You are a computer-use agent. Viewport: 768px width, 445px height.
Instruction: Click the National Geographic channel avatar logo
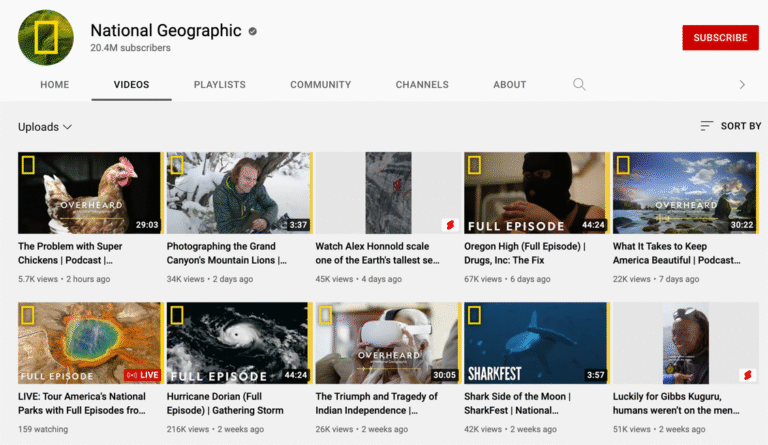(x=45, y=38)
